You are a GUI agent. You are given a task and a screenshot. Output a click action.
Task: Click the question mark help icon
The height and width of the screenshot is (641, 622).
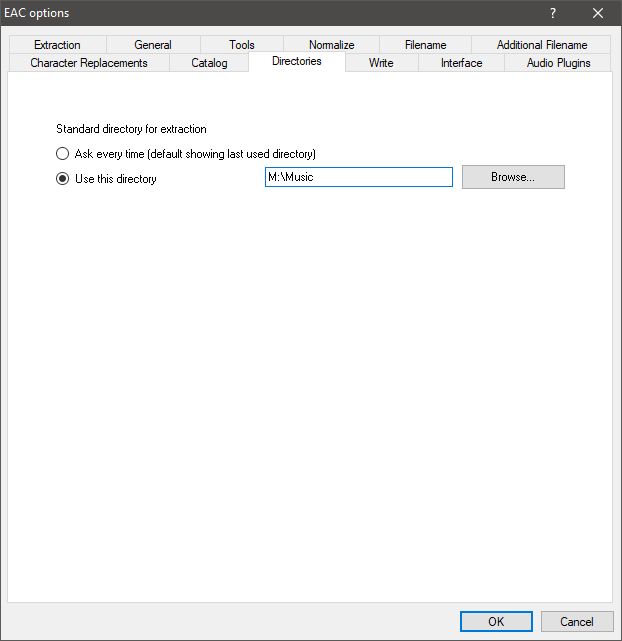[553, 13]
